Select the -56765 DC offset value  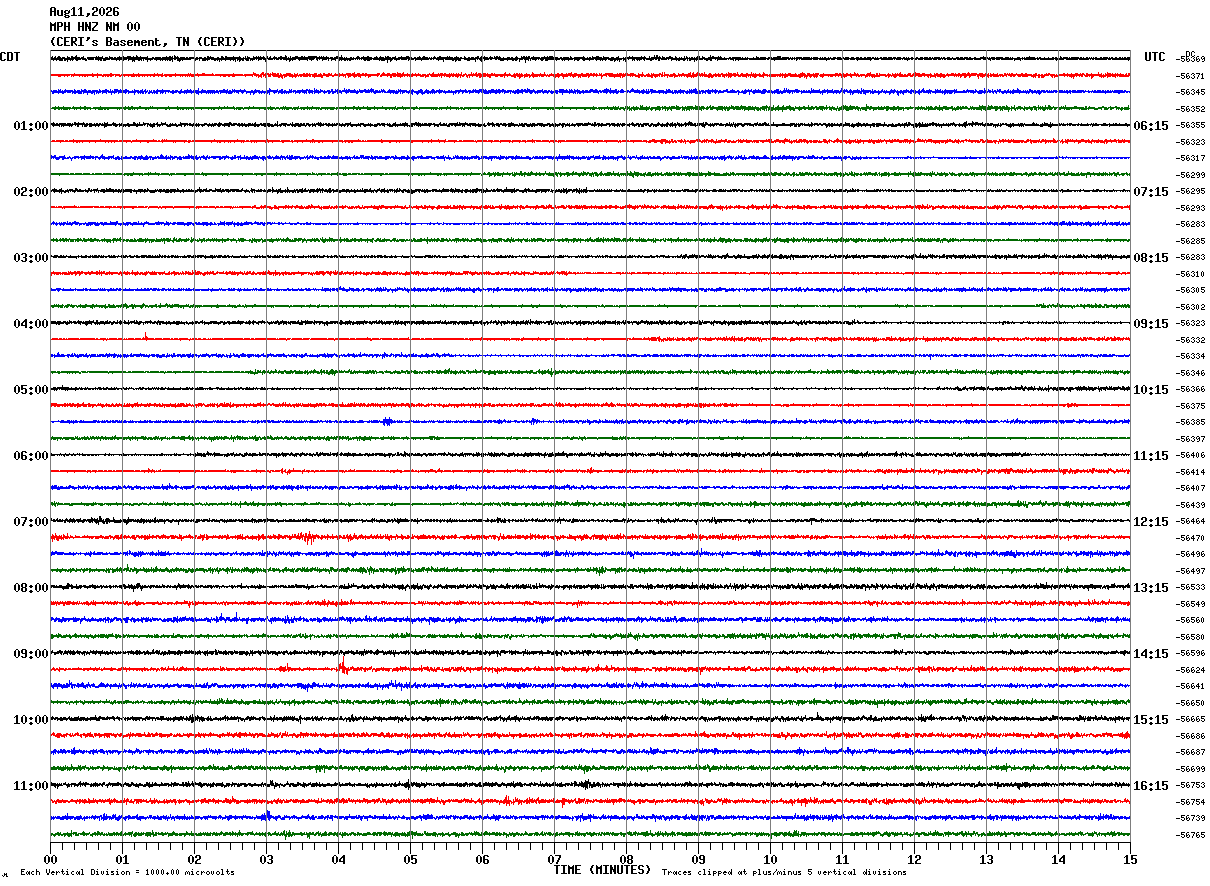1191,835
